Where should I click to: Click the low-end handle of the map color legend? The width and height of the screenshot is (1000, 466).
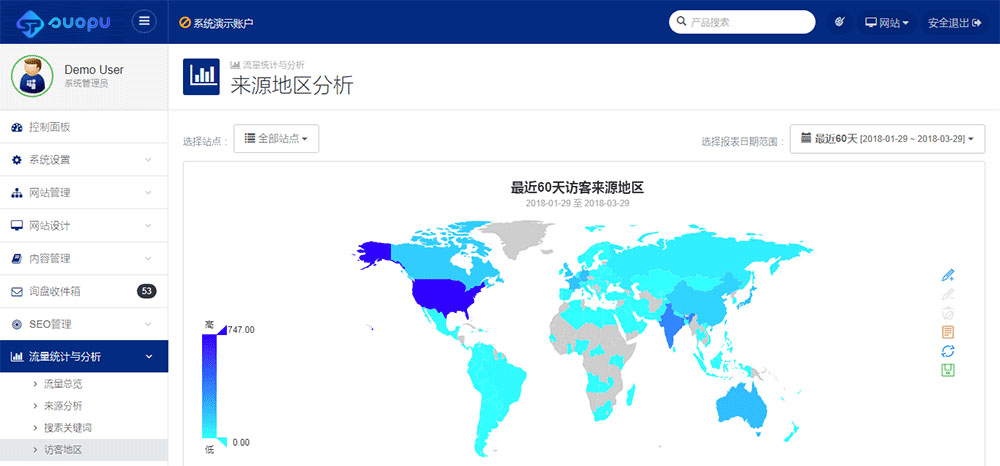click(222, 442)
